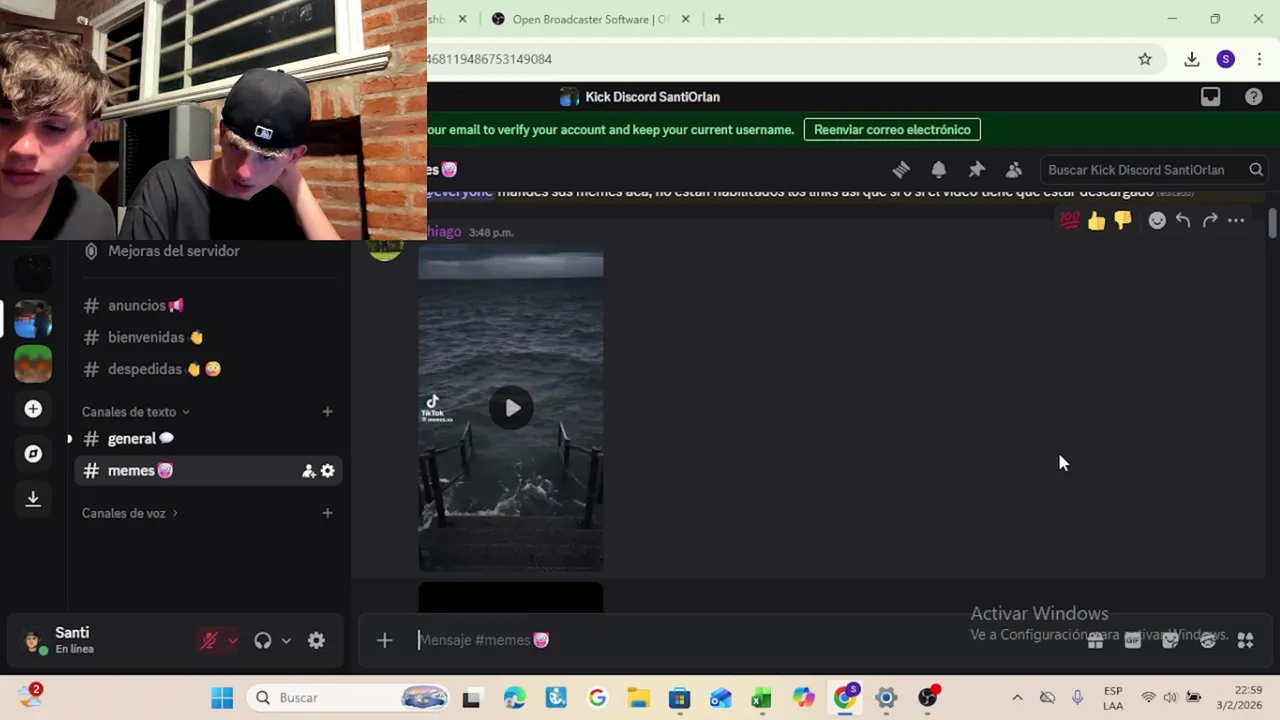Switch to the general channel
This screenshot has width=1280, height=720.
tap(208, 439)
